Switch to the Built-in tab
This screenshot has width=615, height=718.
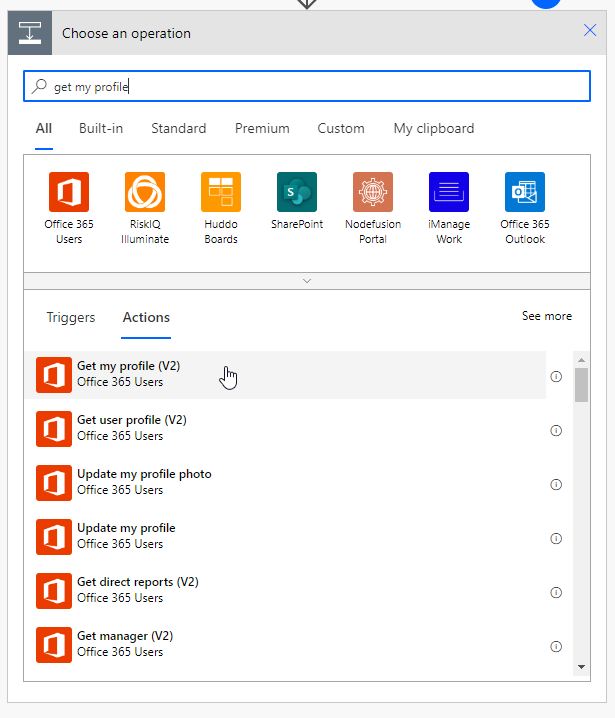point(101,129)
